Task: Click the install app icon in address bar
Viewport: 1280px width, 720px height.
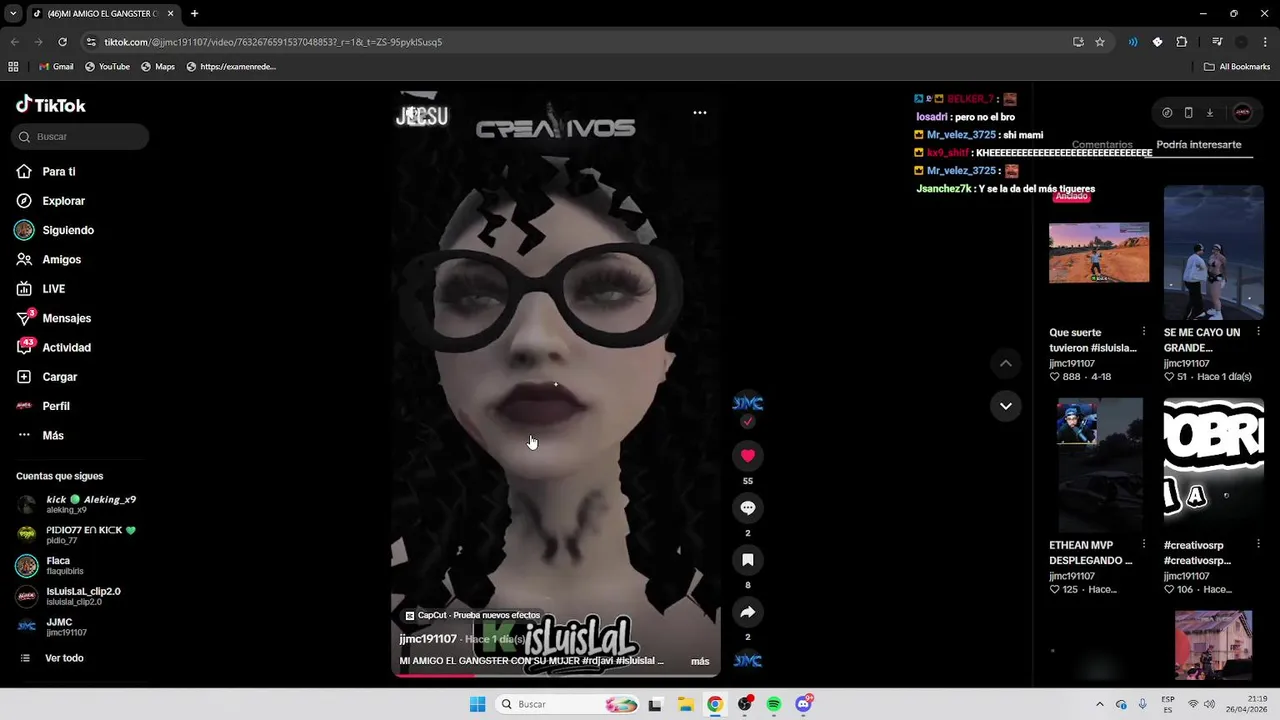Action: (1078, 42)
